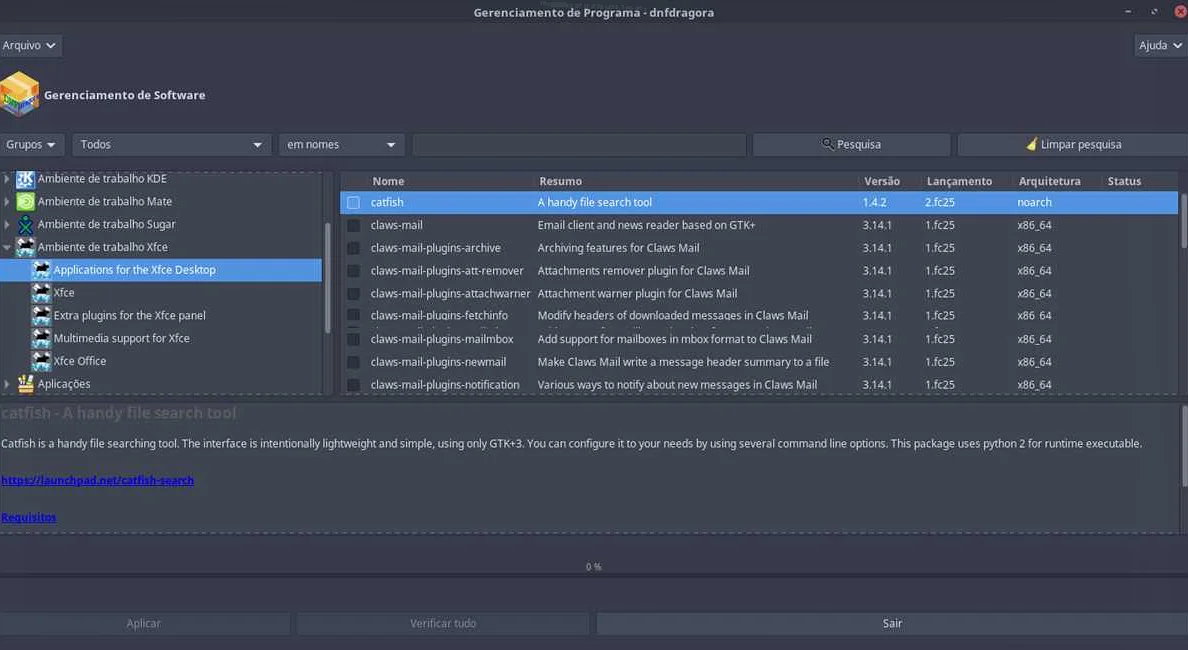Expand Ambiente de trabalho Mate group
Viewport: 1188px width, 650px height.
(7, 202)
